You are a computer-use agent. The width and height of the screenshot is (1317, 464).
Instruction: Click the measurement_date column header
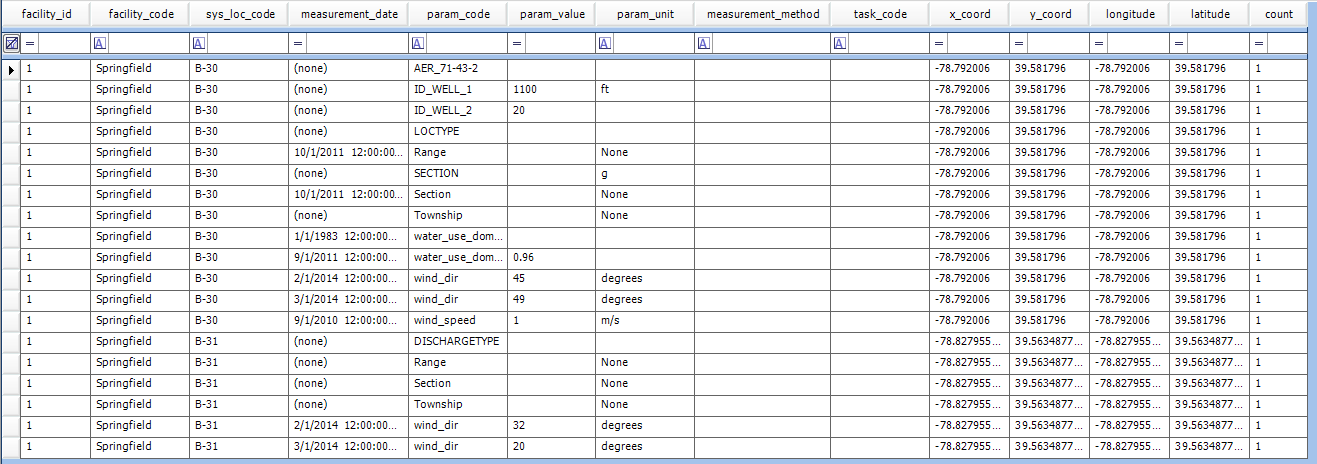coord(348,14)
